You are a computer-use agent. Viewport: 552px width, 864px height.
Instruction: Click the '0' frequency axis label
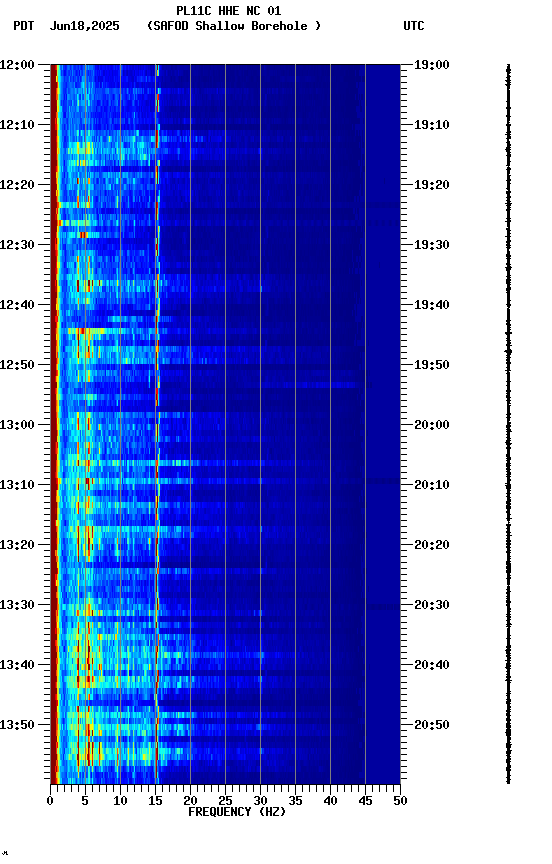pos(50,801)
